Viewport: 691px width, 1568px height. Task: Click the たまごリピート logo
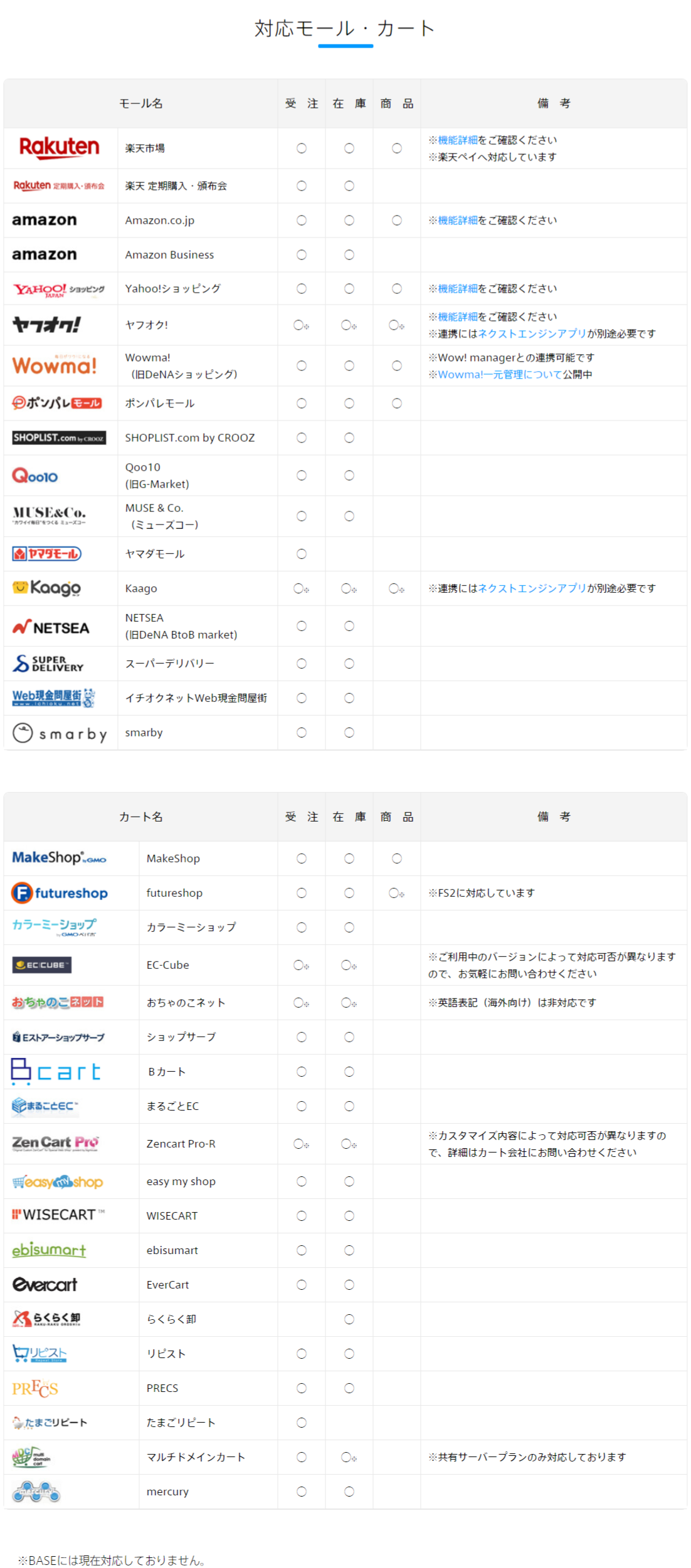[50, 1423]
